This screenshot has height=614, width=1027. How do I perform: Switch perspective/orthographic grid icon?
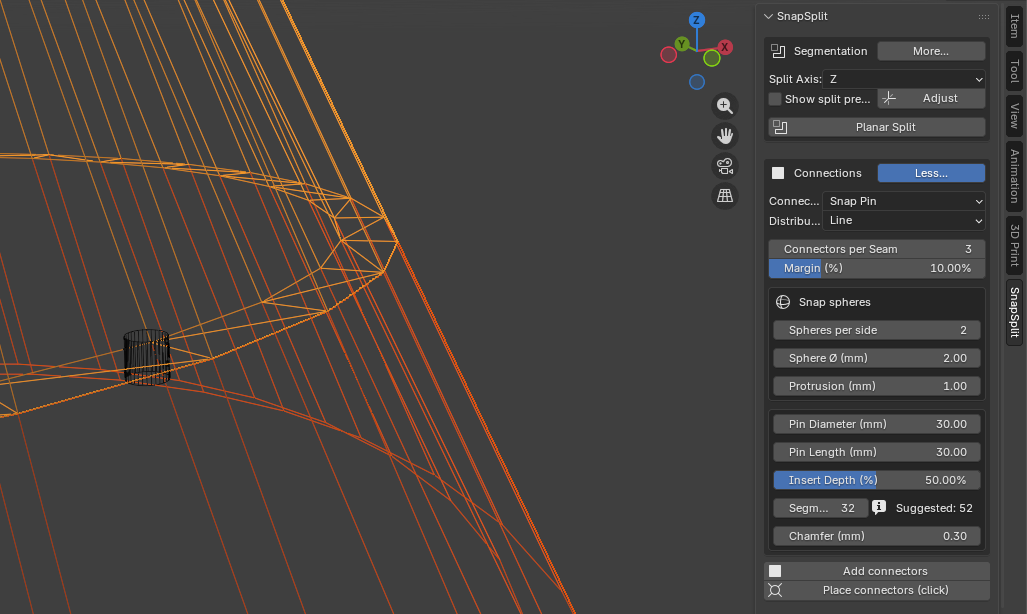click(725, 196)
